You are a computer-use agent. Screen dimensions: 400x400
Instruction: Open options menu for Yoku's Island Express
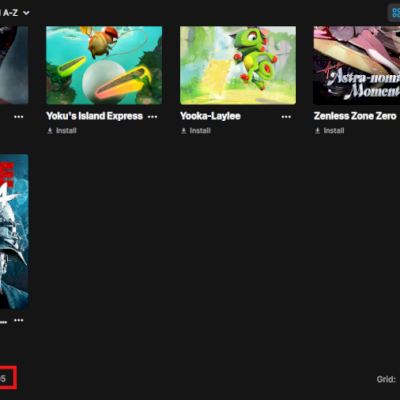[x=153, y=117]
